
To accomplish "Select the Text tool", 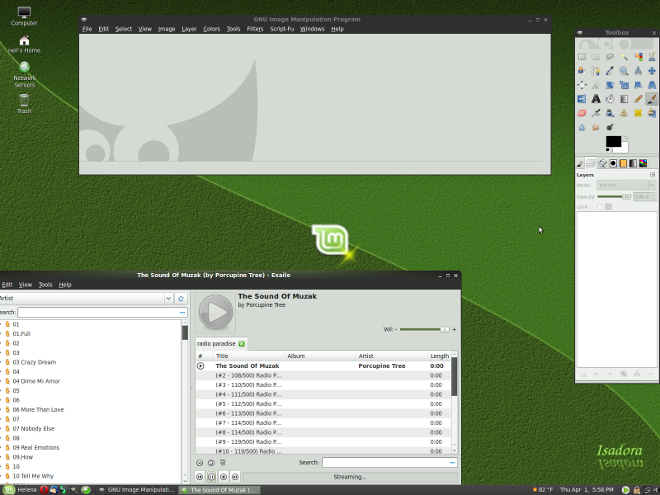I will click(x=596, y=99).
